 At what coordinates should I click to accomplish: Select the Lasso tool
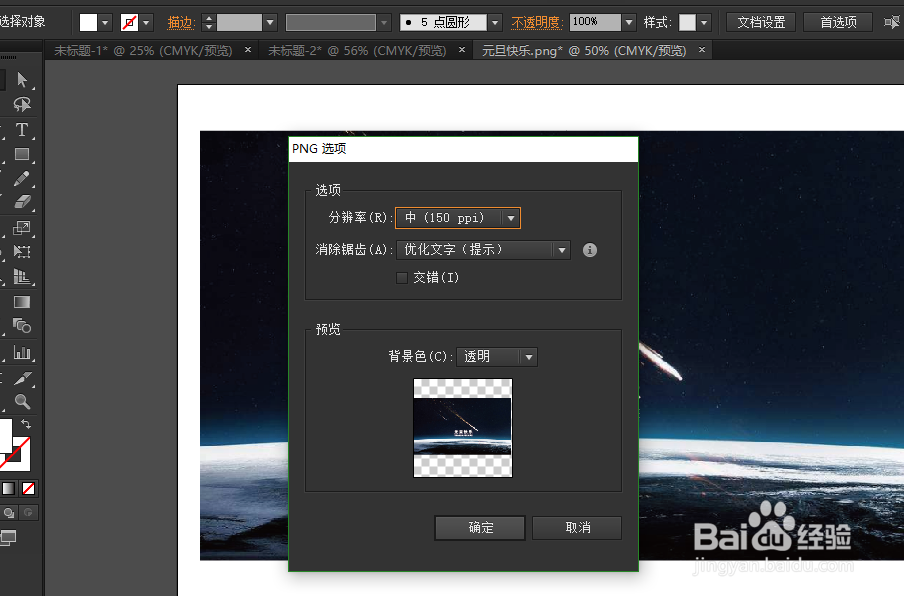pos(22,104)
